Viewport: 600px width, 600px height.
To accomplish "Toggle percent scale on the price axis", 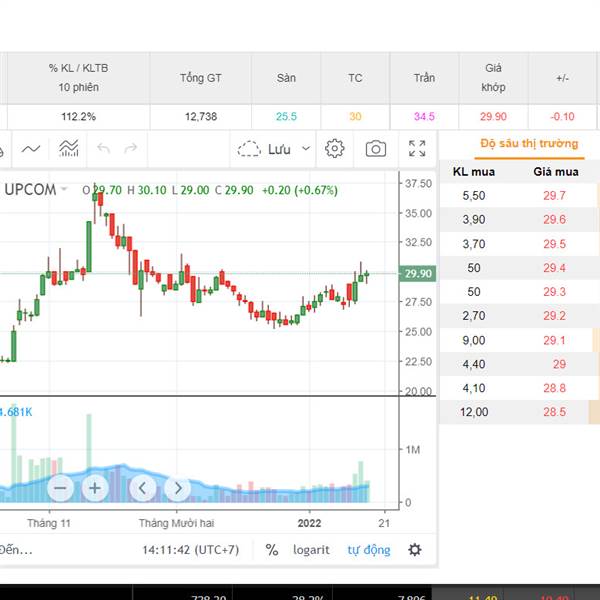I will point(272,549).
